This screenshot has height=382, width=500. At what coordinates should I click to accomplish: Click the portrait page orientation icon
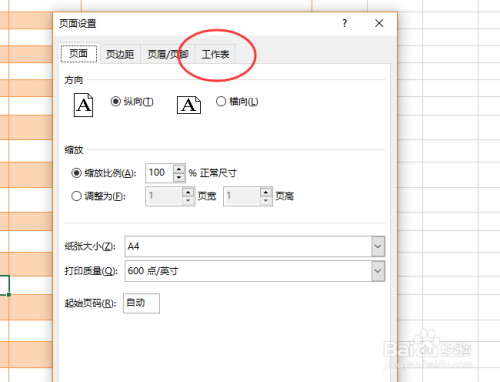(83, 105)
